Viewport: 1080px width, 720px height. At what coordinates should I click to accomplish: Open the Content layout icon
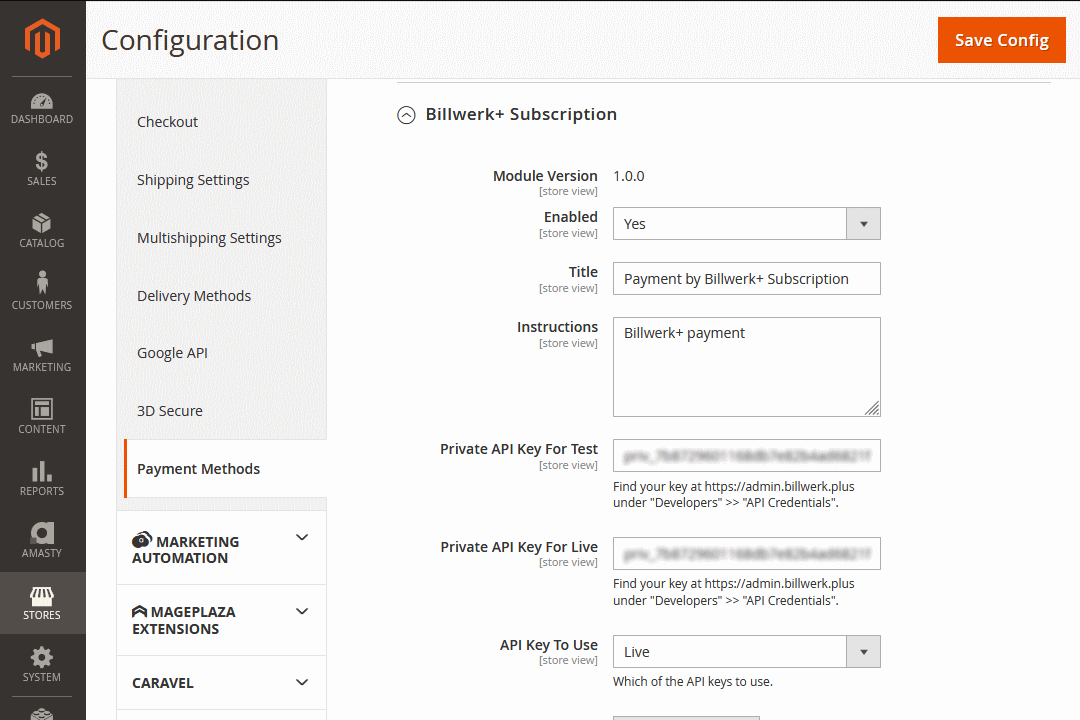[42, 409]
